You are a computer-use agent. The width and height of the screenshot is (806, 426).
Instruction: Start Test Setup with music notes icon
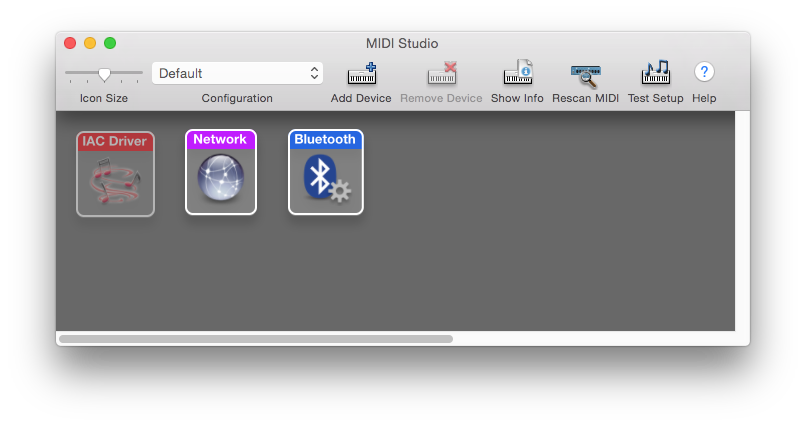[x=655, y=72]
